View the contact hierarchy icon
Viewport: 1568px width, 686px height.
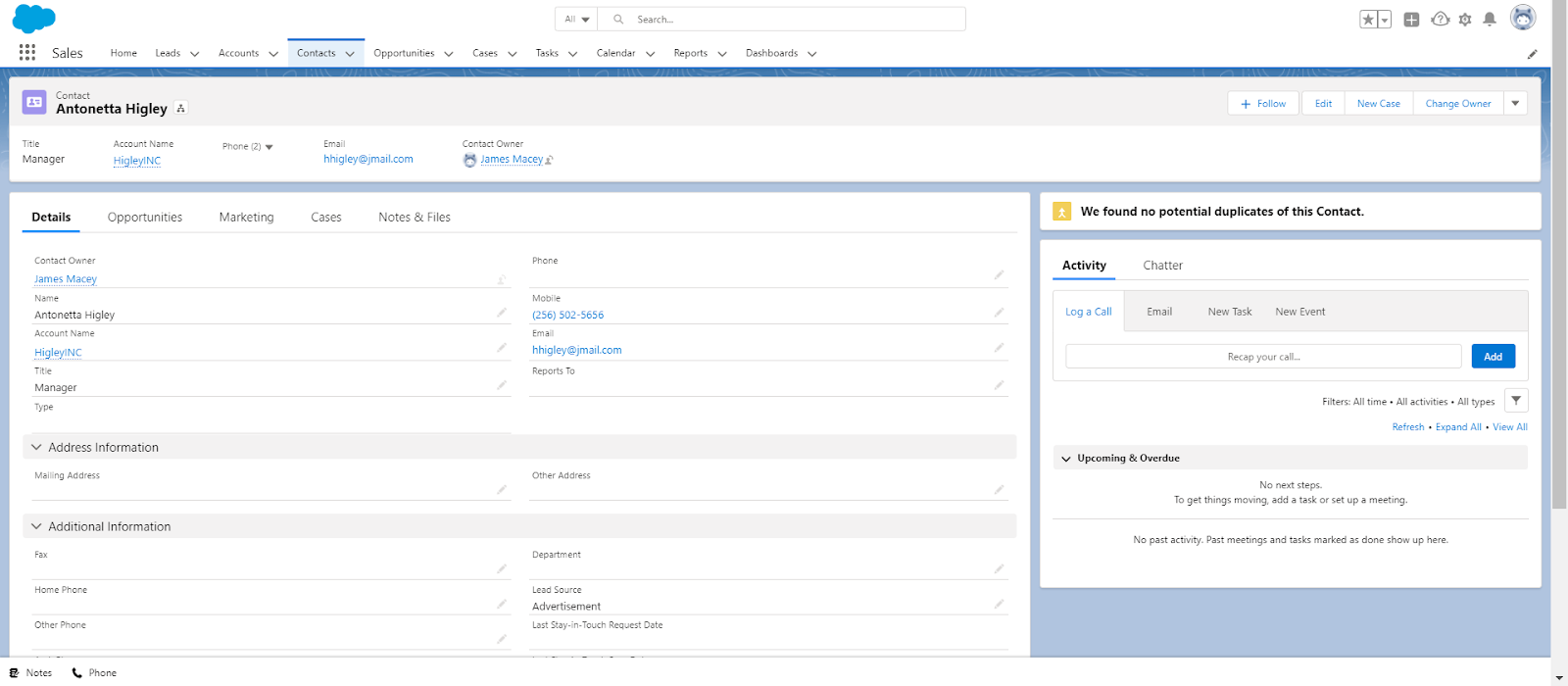pos(181,109)
